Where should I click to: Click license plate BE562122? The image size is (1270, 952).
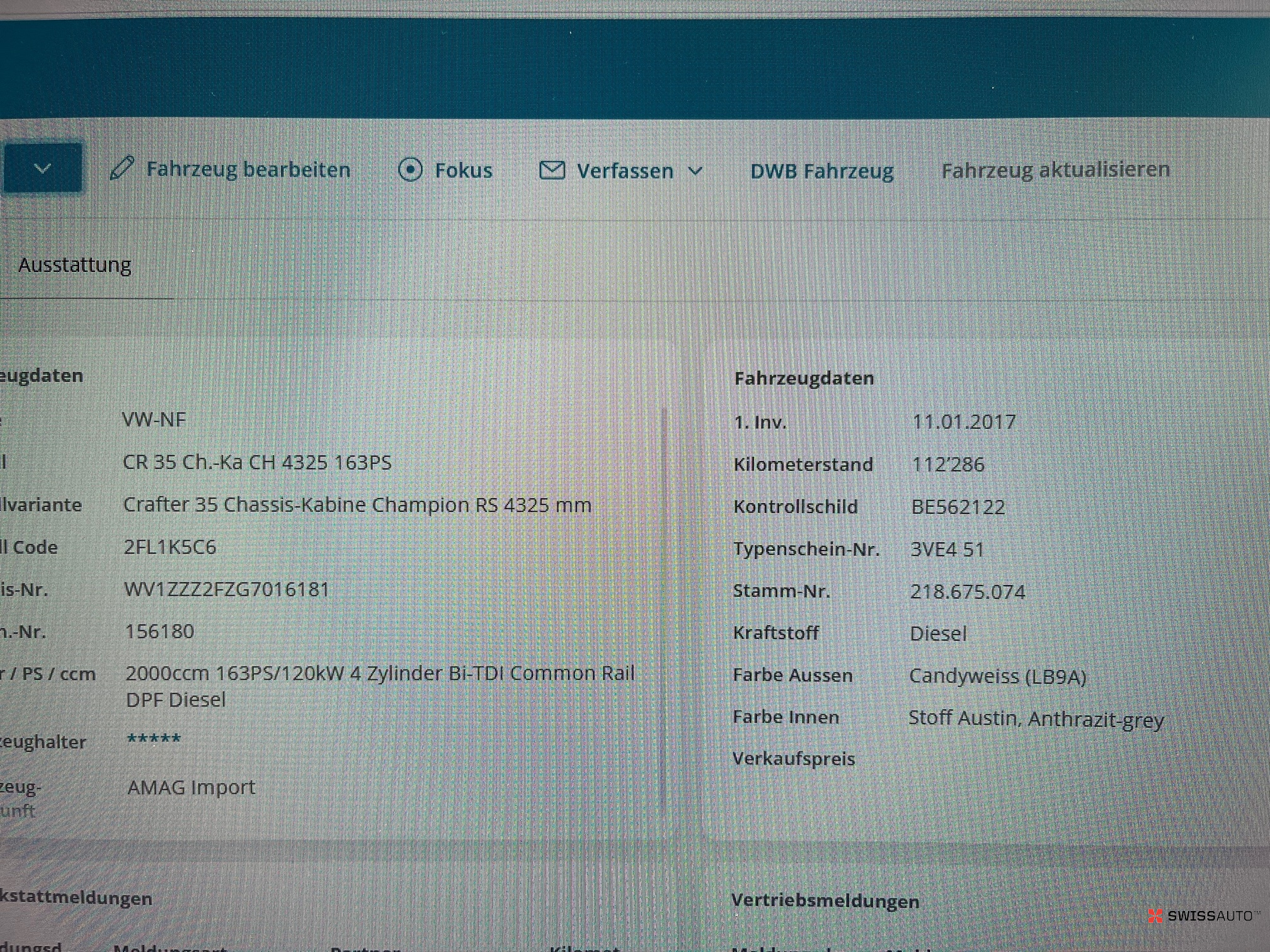click(958, 507)
